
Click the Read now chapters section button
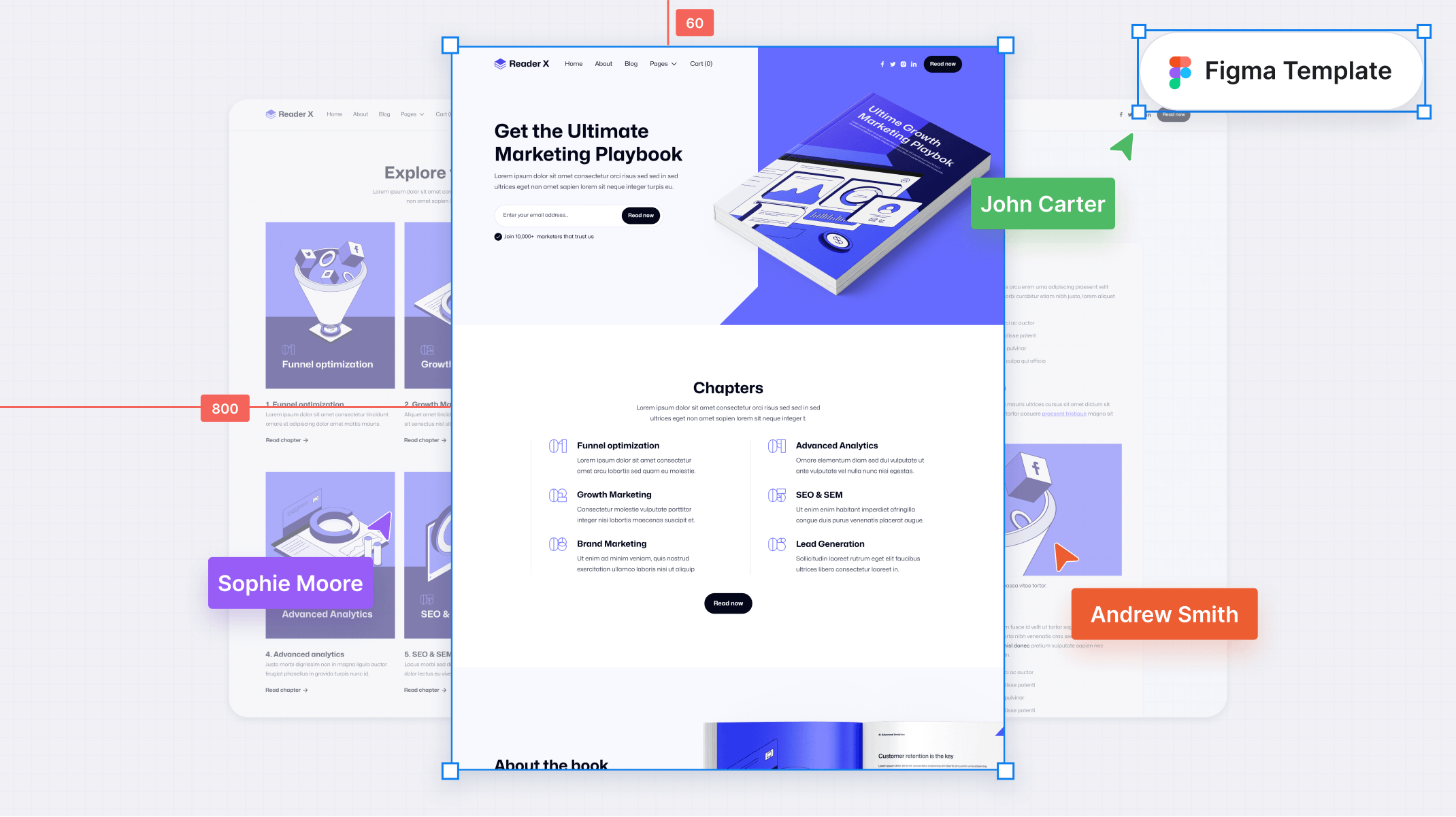coord(728,602)
